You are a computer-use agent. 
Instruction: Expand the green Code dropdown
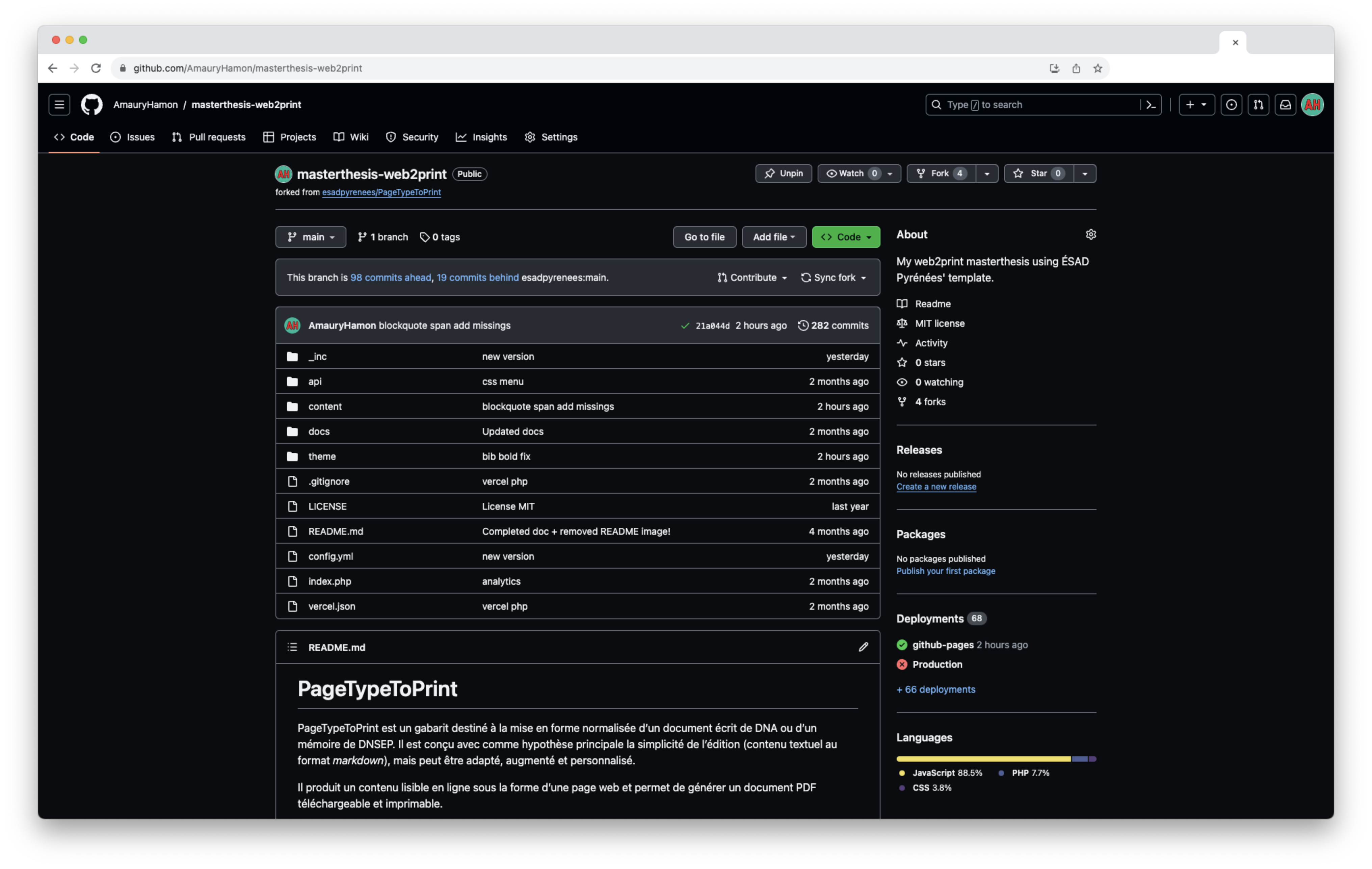click(x=846, y=237)
